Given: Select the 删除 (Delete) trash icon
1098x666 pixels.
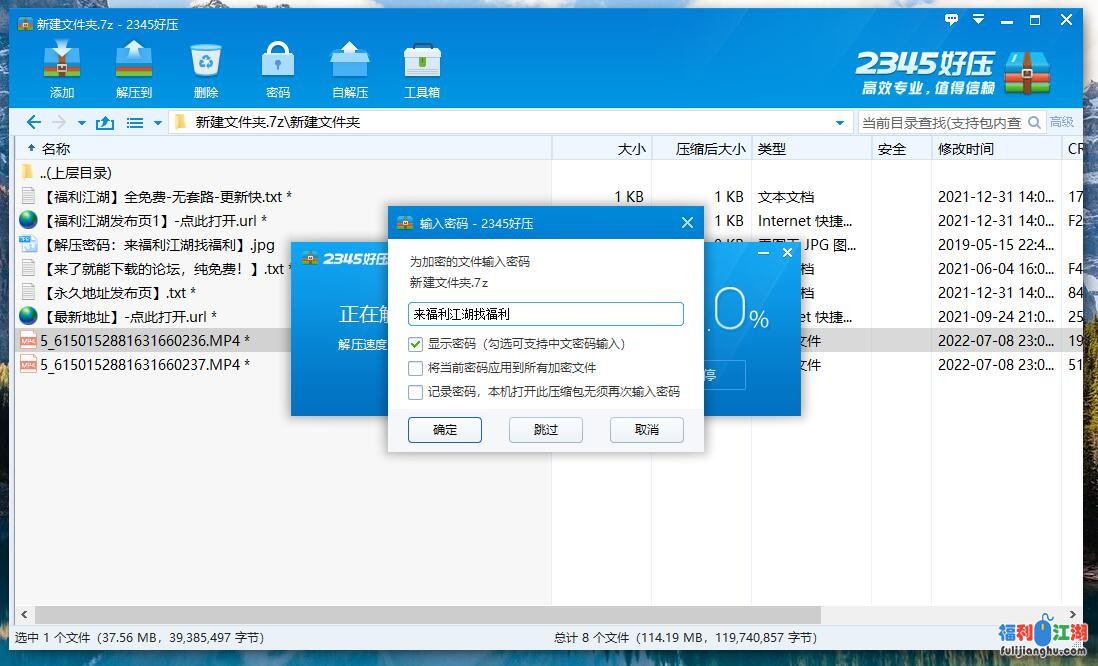Looking at the screenshot, I should pyautogui.click(x=204, y=68).
